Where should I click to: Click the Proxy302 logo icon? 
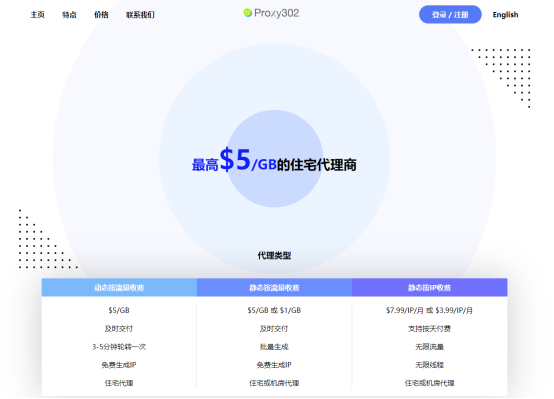[248, 13]
